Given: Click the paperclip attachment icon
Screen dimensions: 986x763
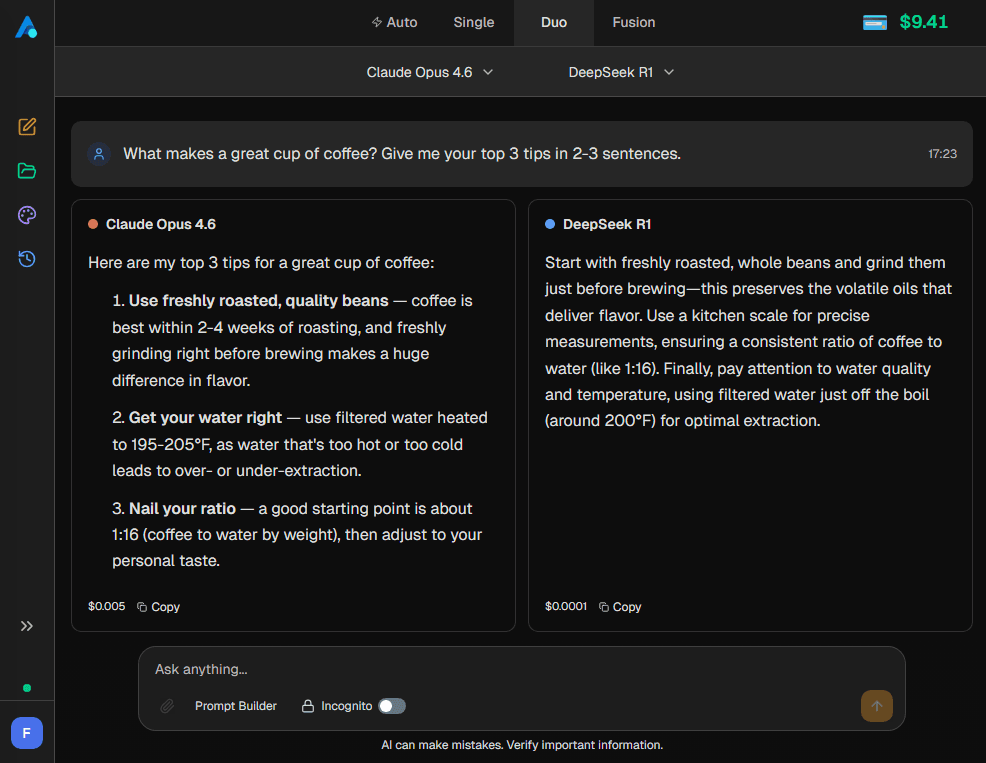Looking at the screenshot, I should [x=166, y=706].
